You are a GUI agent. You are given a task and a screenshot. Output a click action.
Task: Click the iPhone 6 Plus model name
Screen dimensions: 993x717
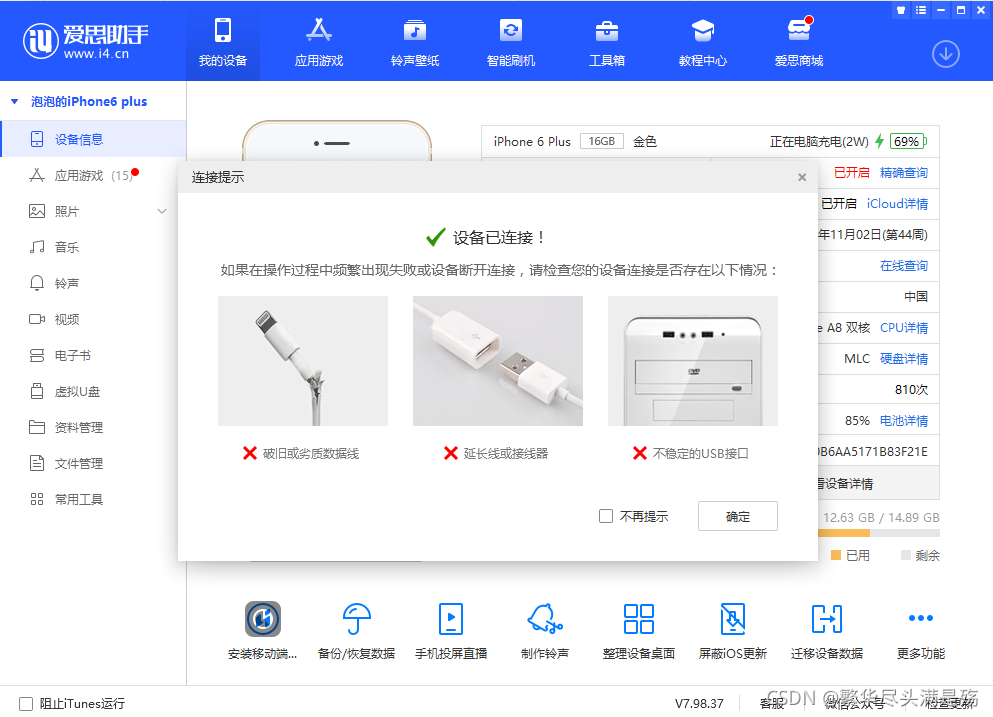click(x=532, y=142)
